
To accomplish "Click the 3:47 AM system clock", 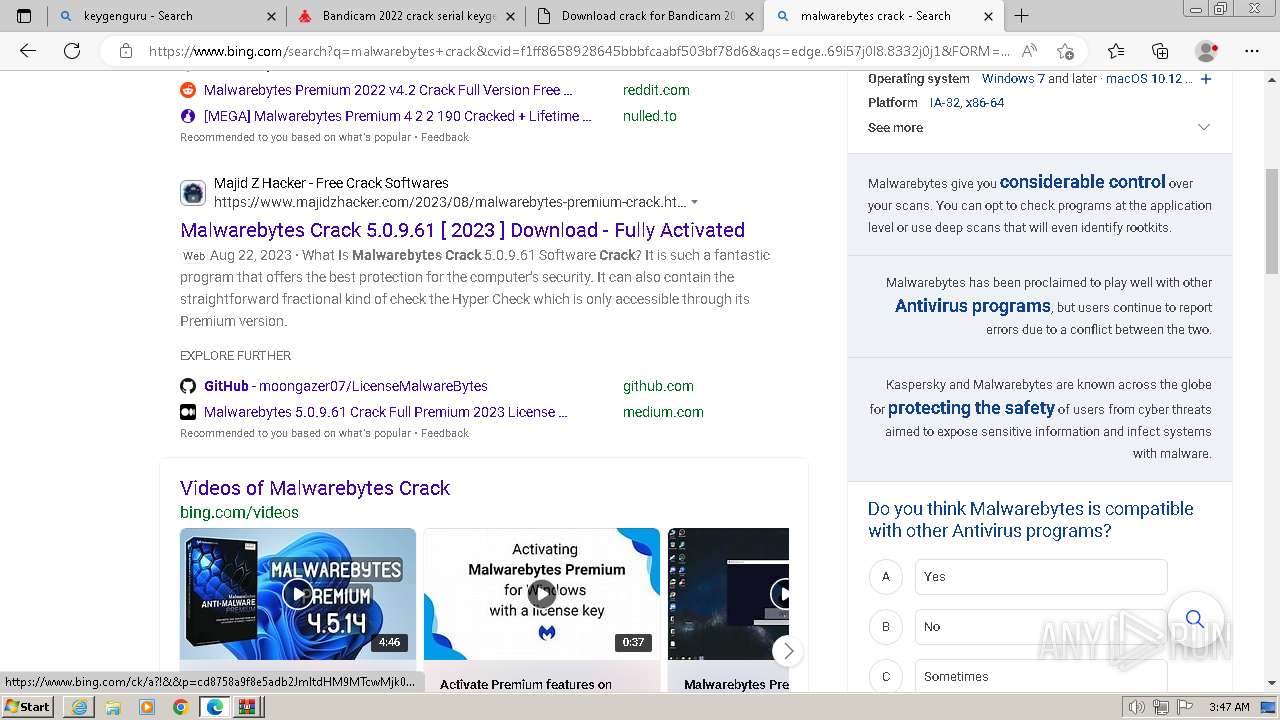I will click(x=1229, y=707).
